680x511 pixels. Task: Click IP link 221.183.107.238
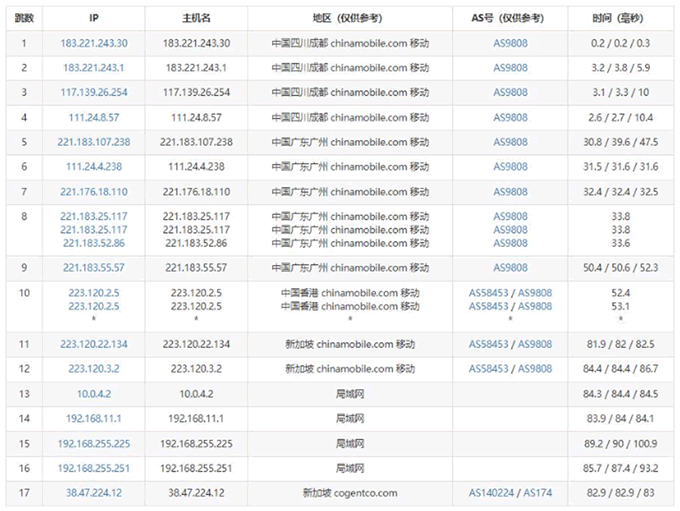(x=94, y=142)
